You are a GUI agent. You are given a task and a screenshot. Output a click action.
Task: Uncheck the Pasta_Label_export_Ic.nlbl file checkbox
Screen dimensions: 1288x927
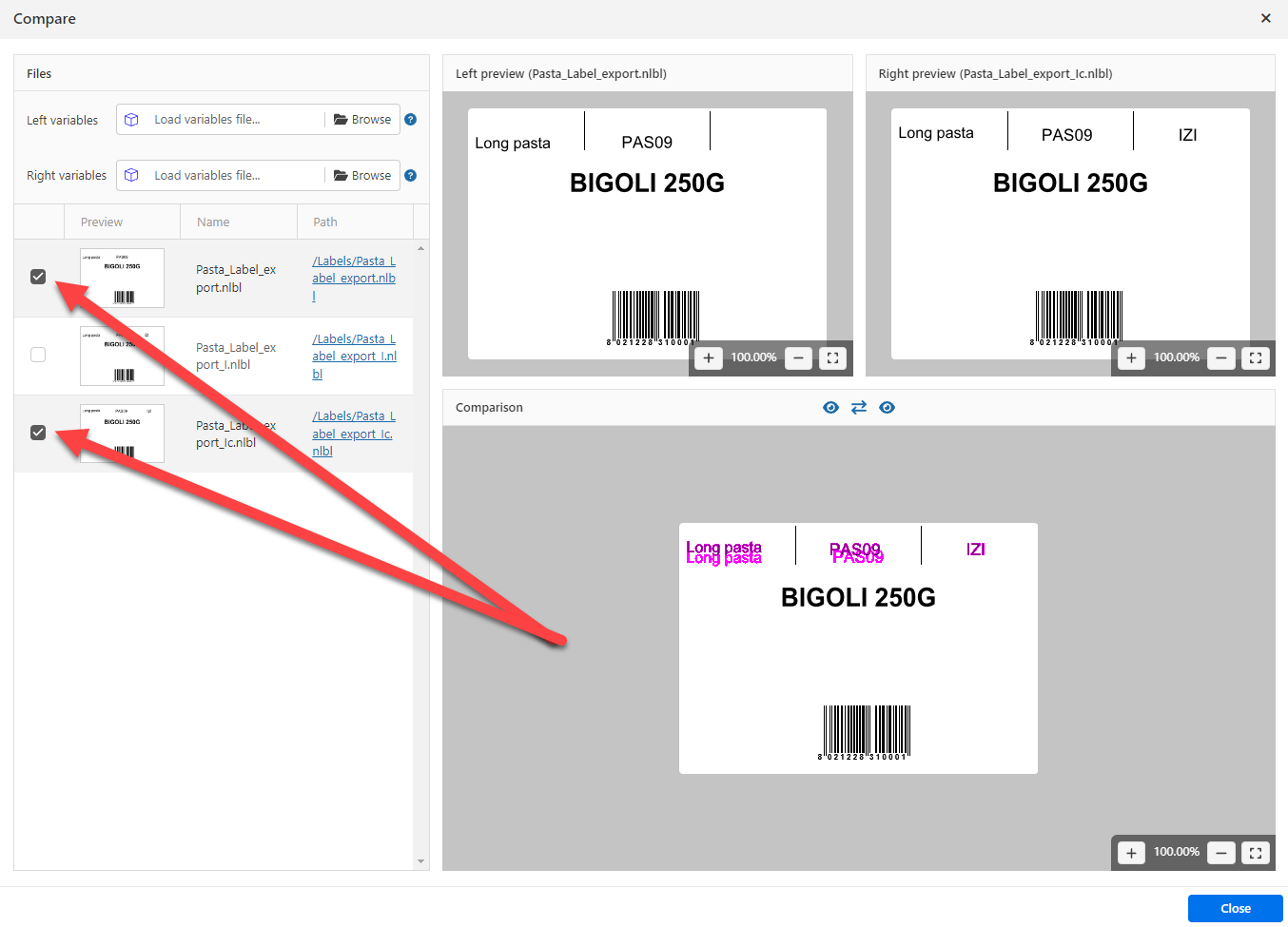[38, 433]
